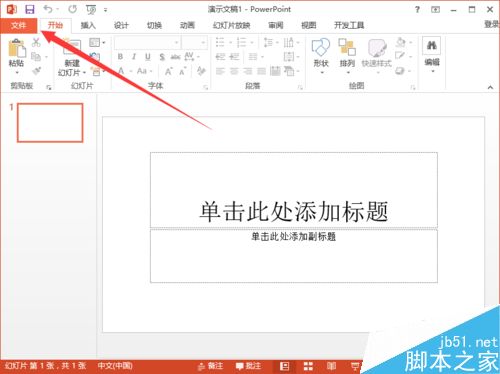The height and width of the screenshot is (374, 500).
Task: Toggle Align Left paragraph alignment
Action: 220,71
